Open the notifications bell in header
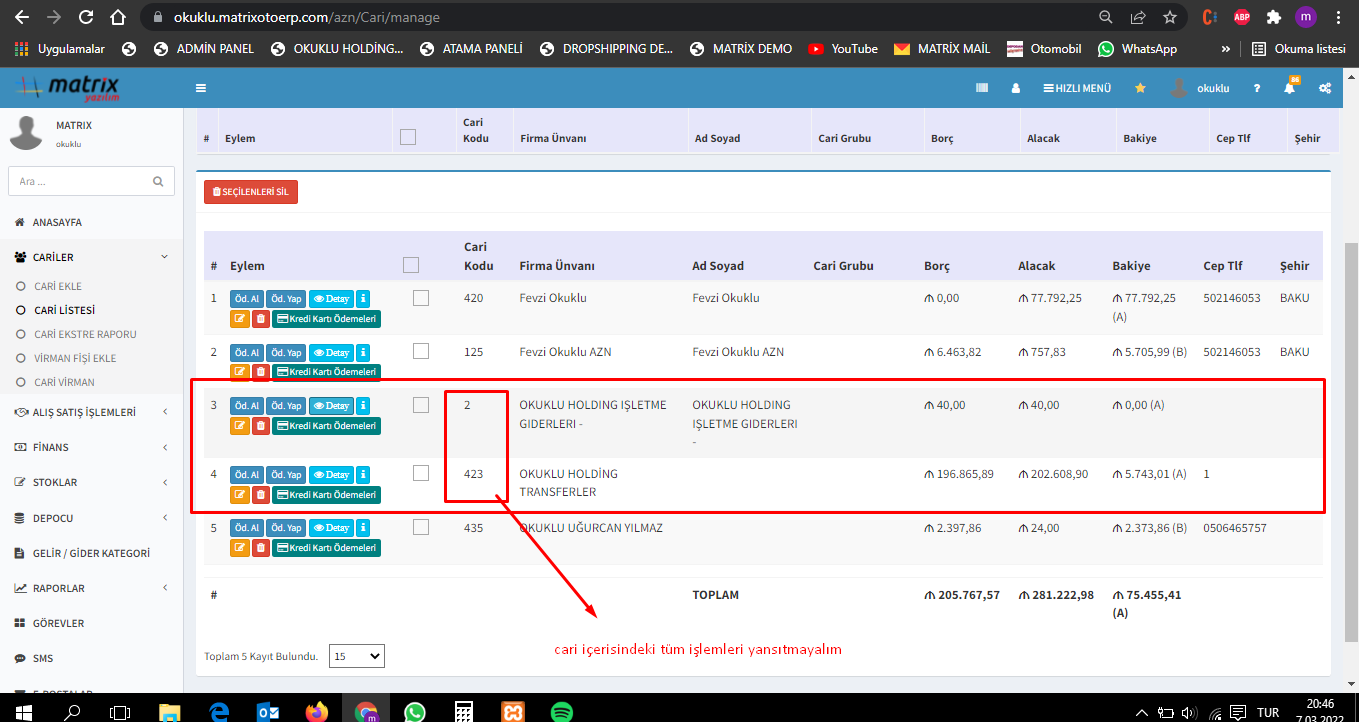Viewport: 1359px width, 722px height. tap(1289, 88)
